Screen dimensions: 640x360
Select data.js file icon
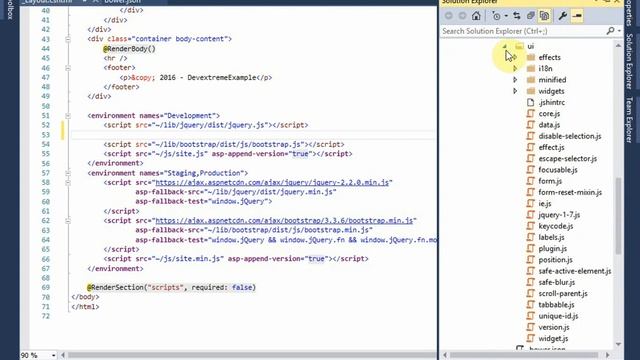click(530, 125)
